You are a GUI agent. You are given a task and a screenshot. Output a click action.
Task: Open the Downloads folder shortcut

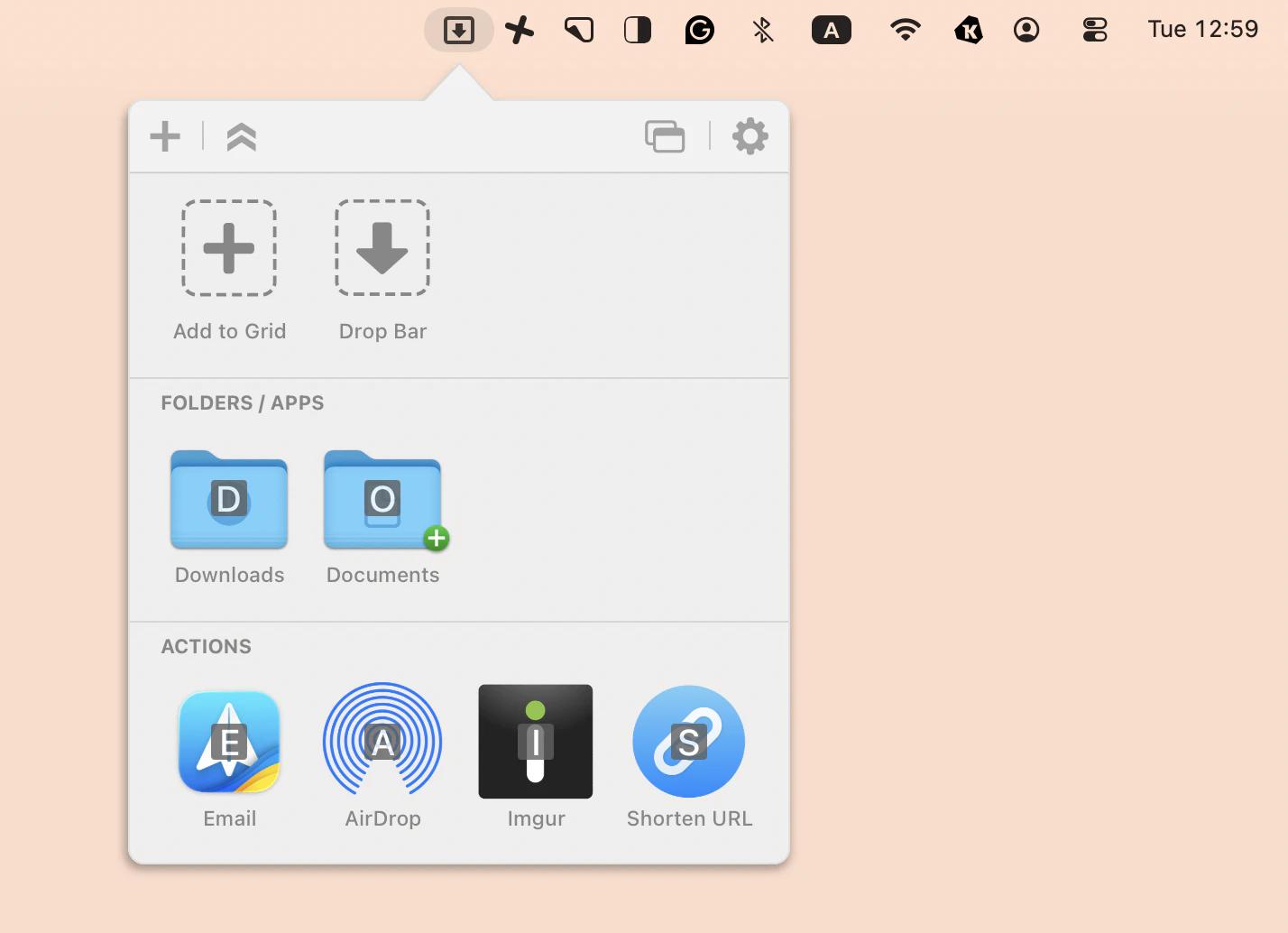coord(228,501)
